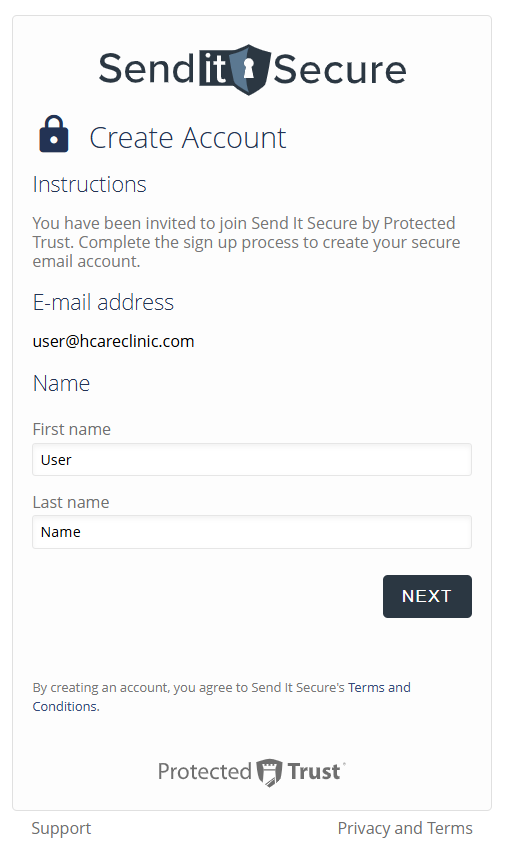Click into the Last name field
The width and height of the screenshot is (507, 855).
click(x=252, y=532)
